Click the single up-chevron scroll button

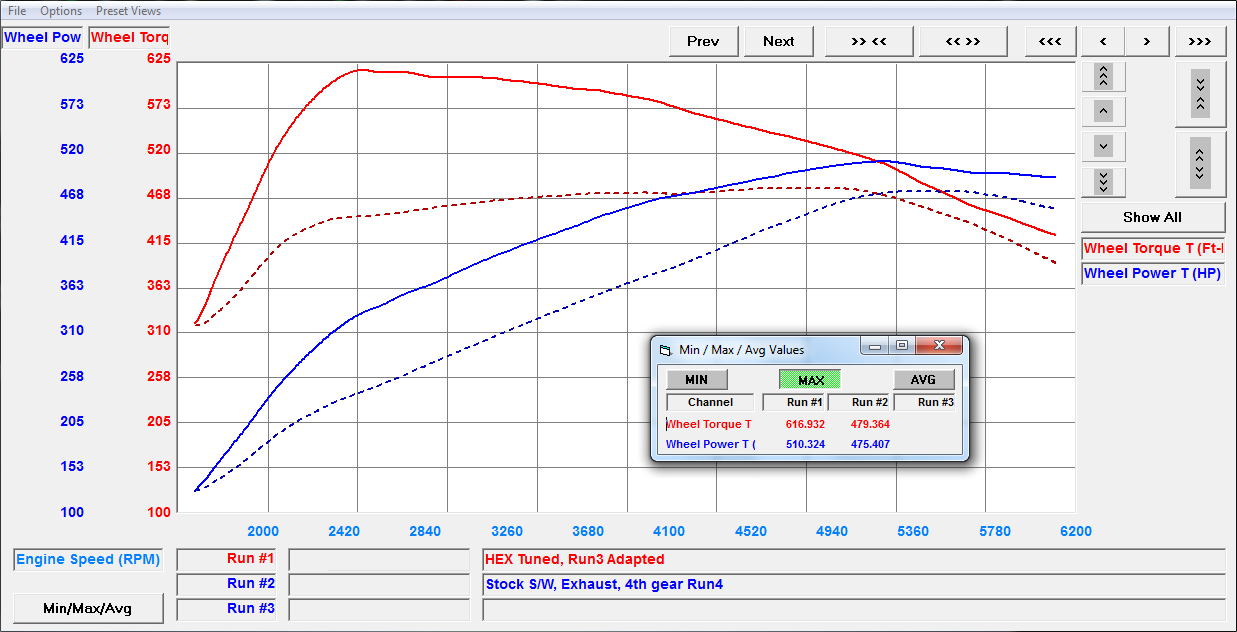point(1103,111)
